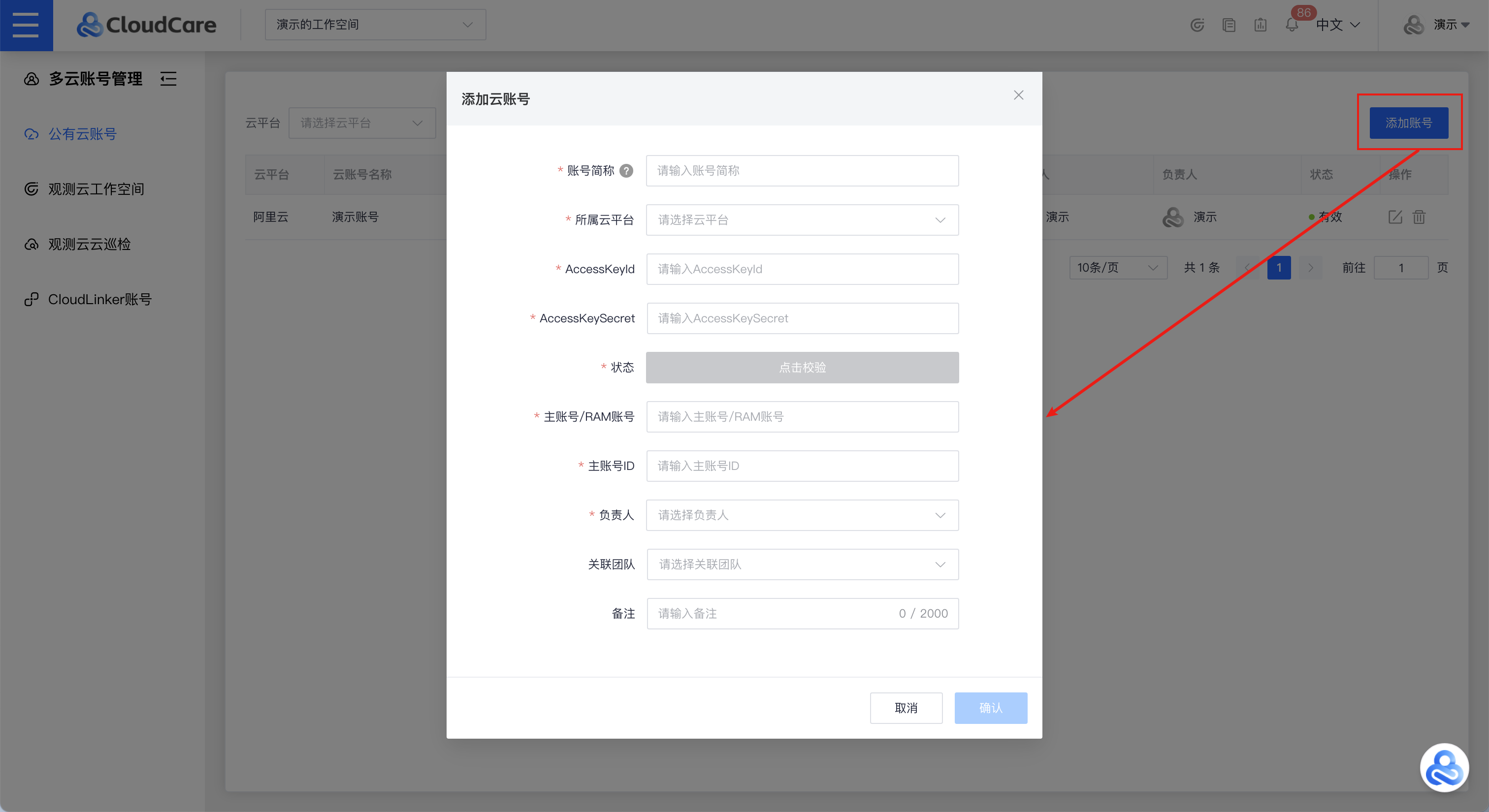The width and height of the screenshot is (1489, 812).
Task: Select 观测云工作空间 in sidebar
Action: pos(96,189)
